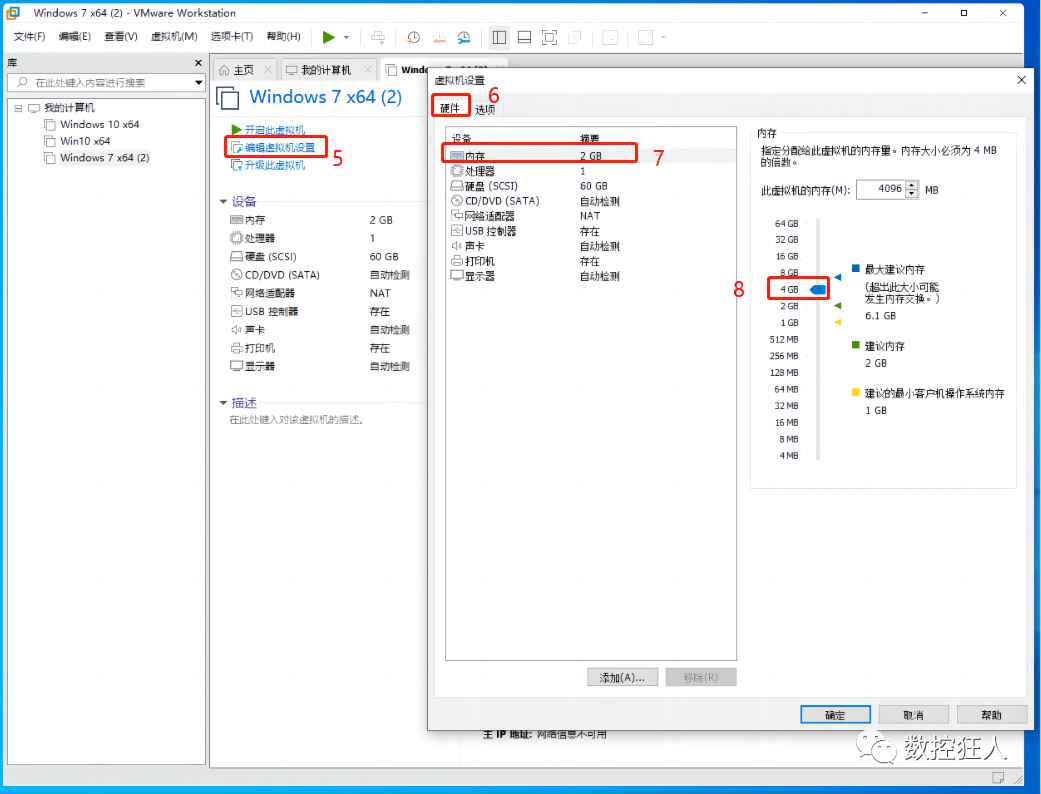Open the 编辑(E) menu
The image size is (1041, 794).
pos(74,37)
